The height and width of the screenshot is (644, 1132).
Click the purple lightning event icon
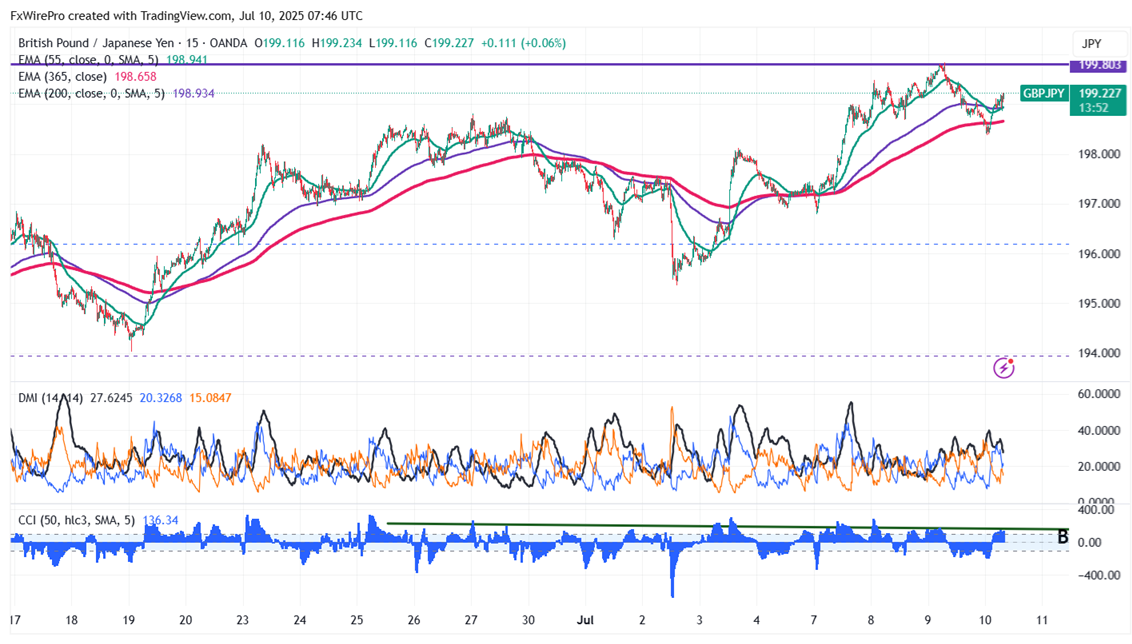(1003, 367)
